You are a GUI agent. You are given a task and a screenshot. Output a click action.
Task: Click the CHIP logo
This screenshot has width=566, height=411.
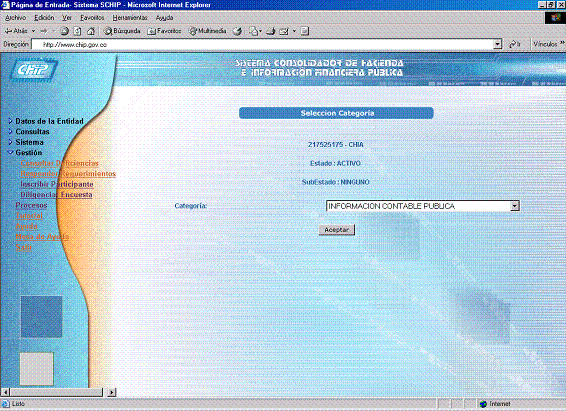click(33, 69)
